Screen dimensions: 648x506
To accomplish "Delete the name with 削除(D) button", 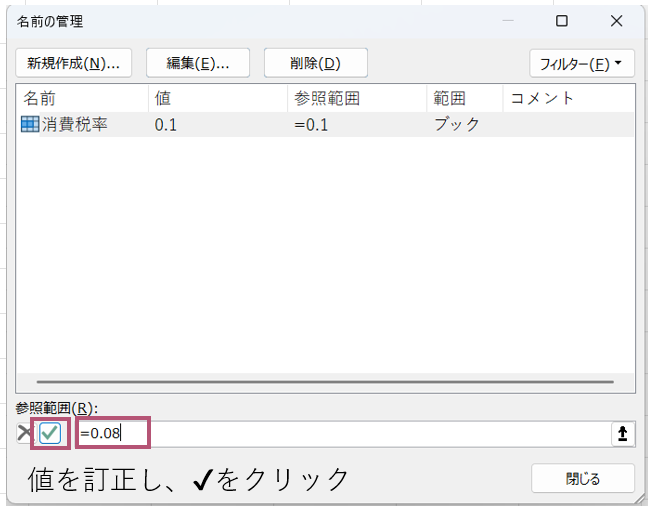I will coord(316,63).
